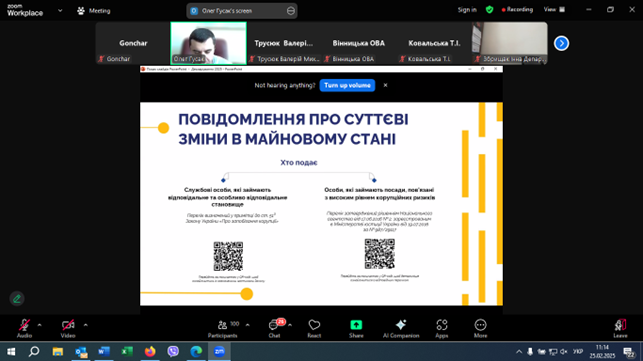
Task: Open Zoom Workplace dropdown arrow
Action: point(60,11)
